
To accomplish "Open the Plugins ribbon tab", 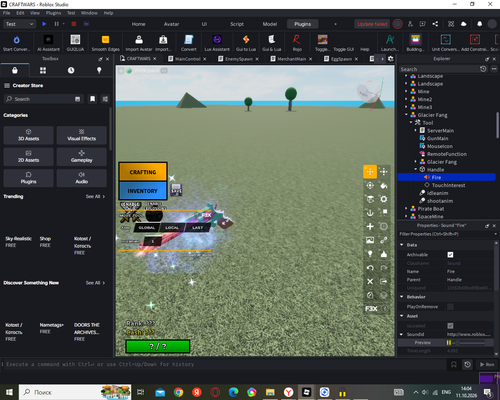I will [x=302, y=24].
